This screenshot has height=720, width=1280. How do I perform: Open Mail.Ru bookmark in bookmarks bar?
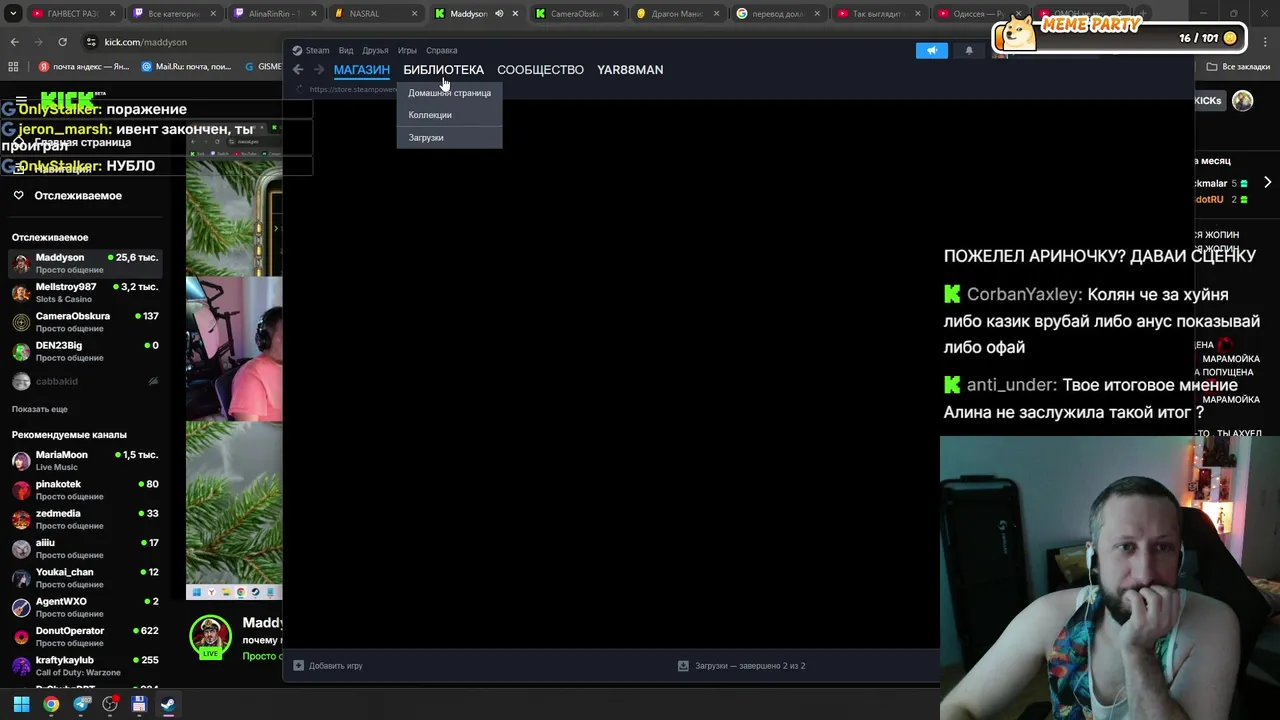[187, 67]
